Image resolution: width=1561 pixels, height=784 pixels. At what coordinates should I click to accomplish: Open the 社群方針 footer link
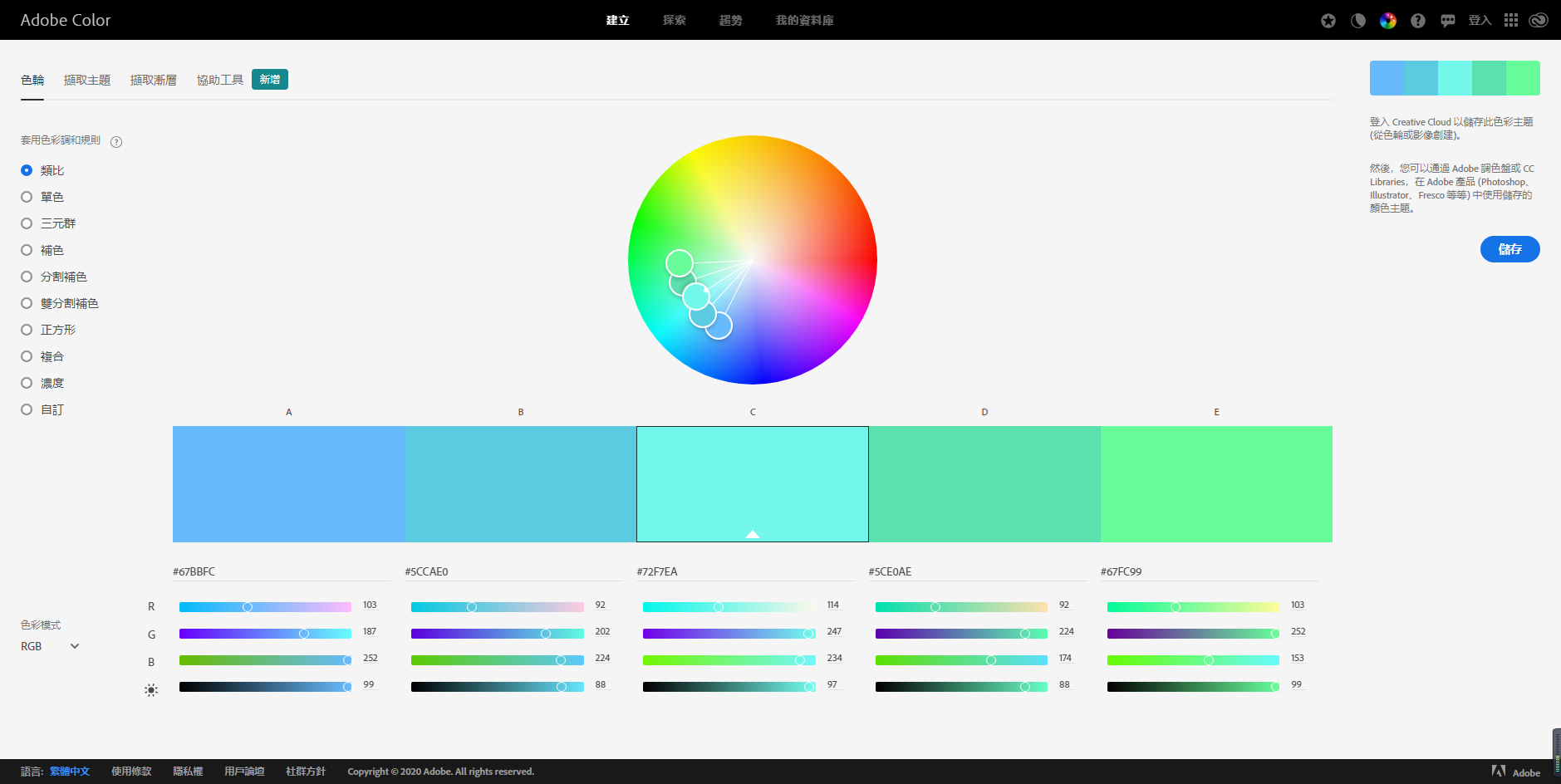307,772
